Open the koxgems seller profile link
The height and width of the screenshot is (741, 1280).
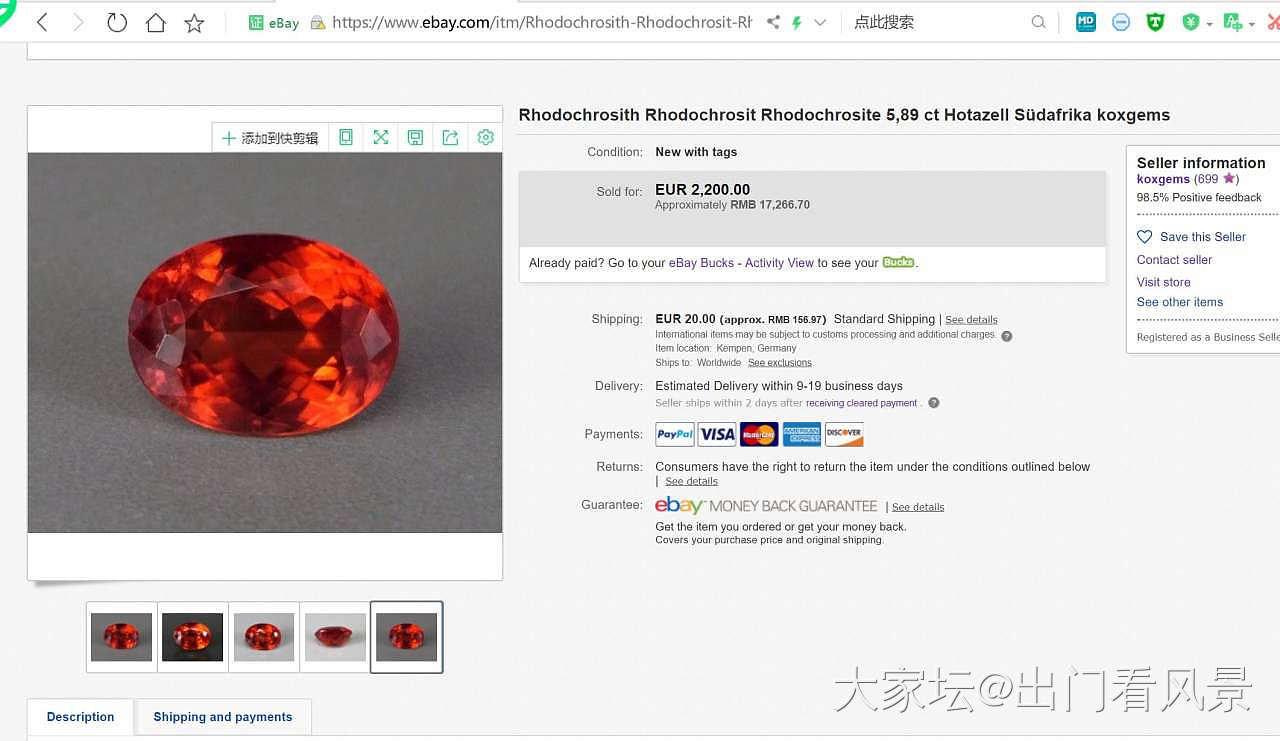pyautogui.click(x=1163, y=179)
